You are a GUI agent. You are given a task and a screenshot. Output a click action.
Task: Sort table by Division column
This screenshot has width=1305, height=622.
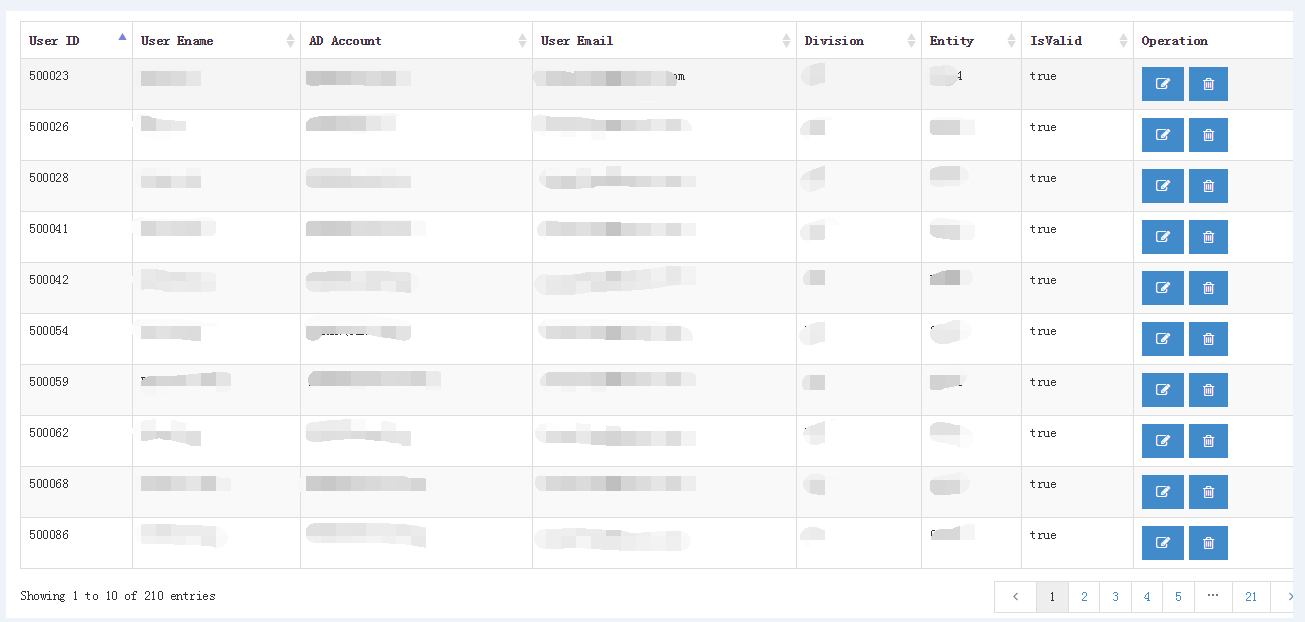(x=859, y=41)
